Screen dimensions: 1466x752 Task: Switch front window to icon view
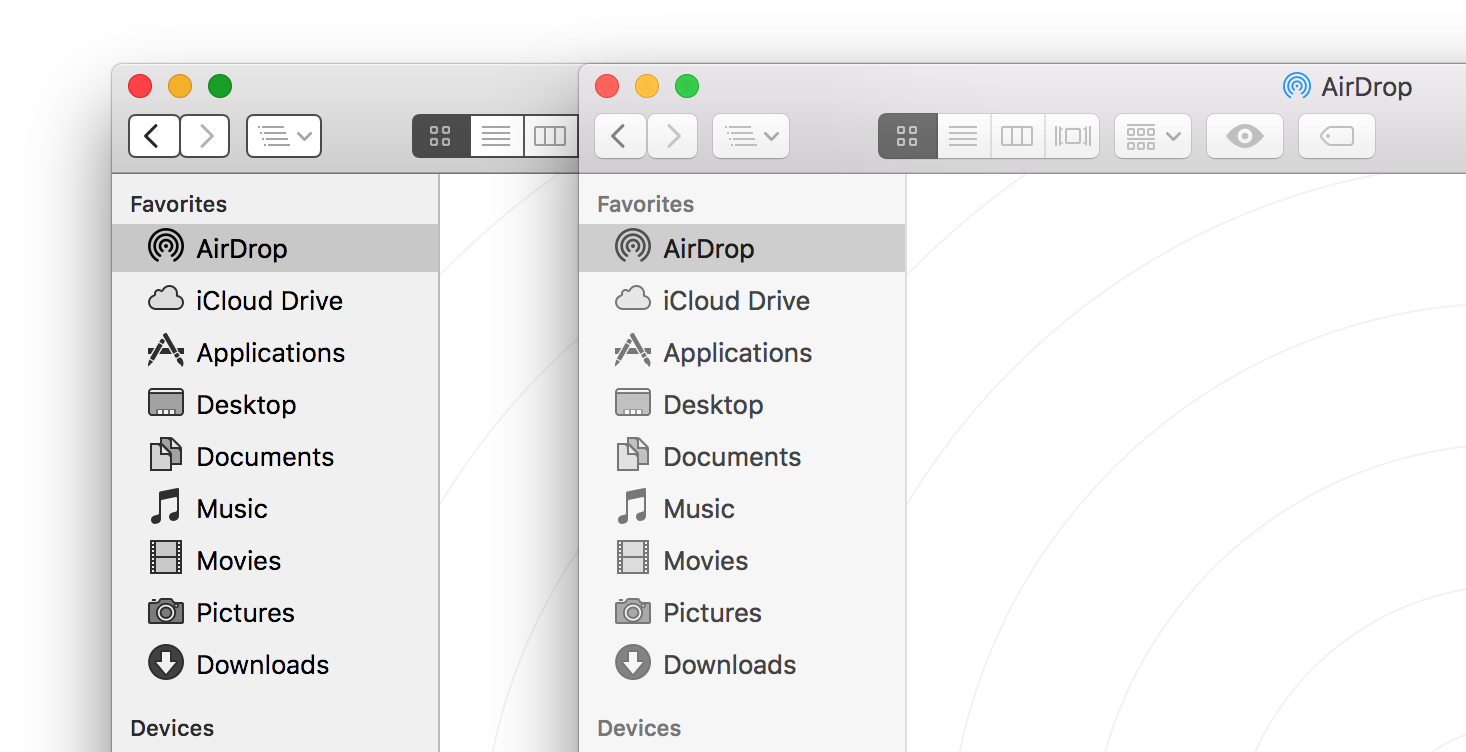point(907,136)
